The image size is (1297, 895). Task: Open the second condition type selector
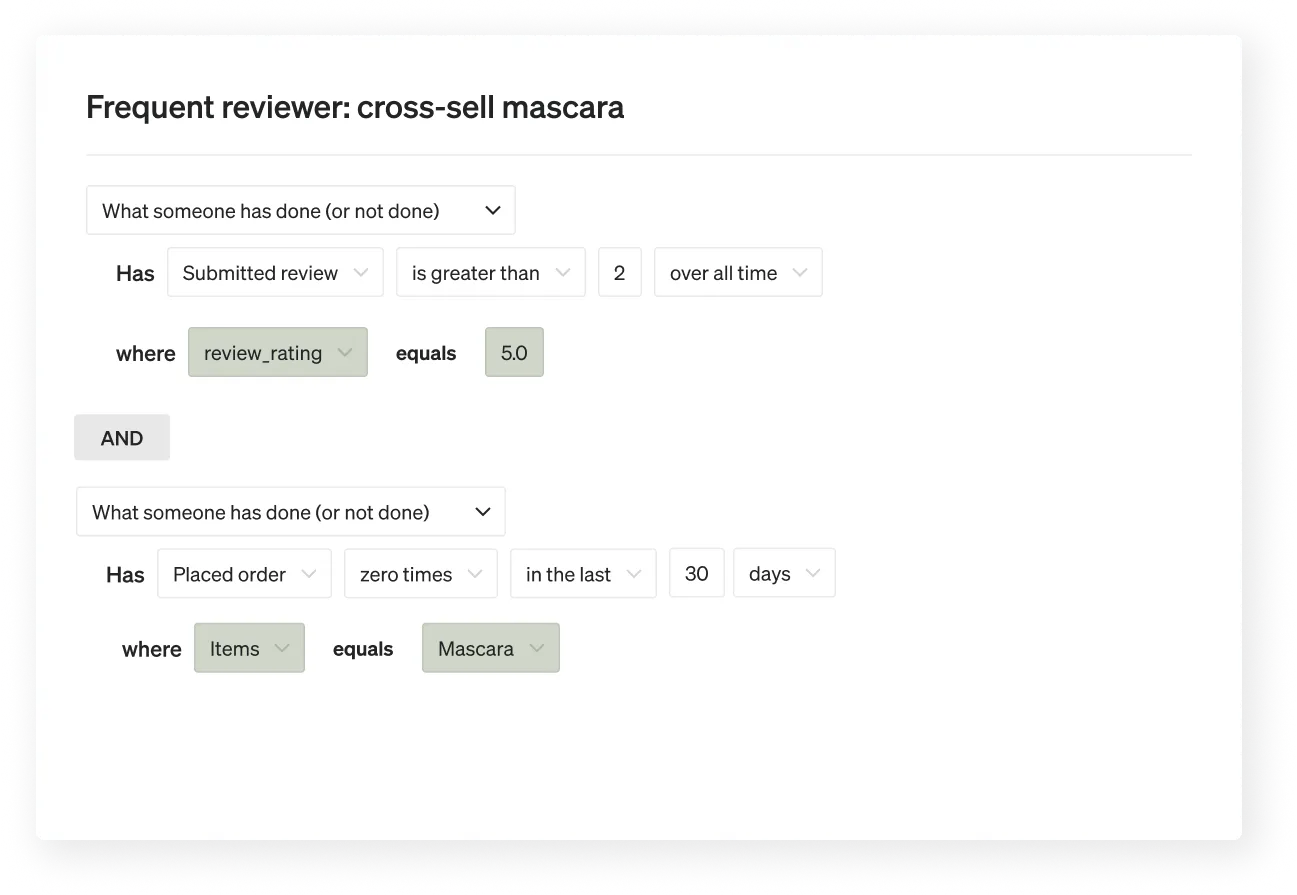[x=290, y=511]
